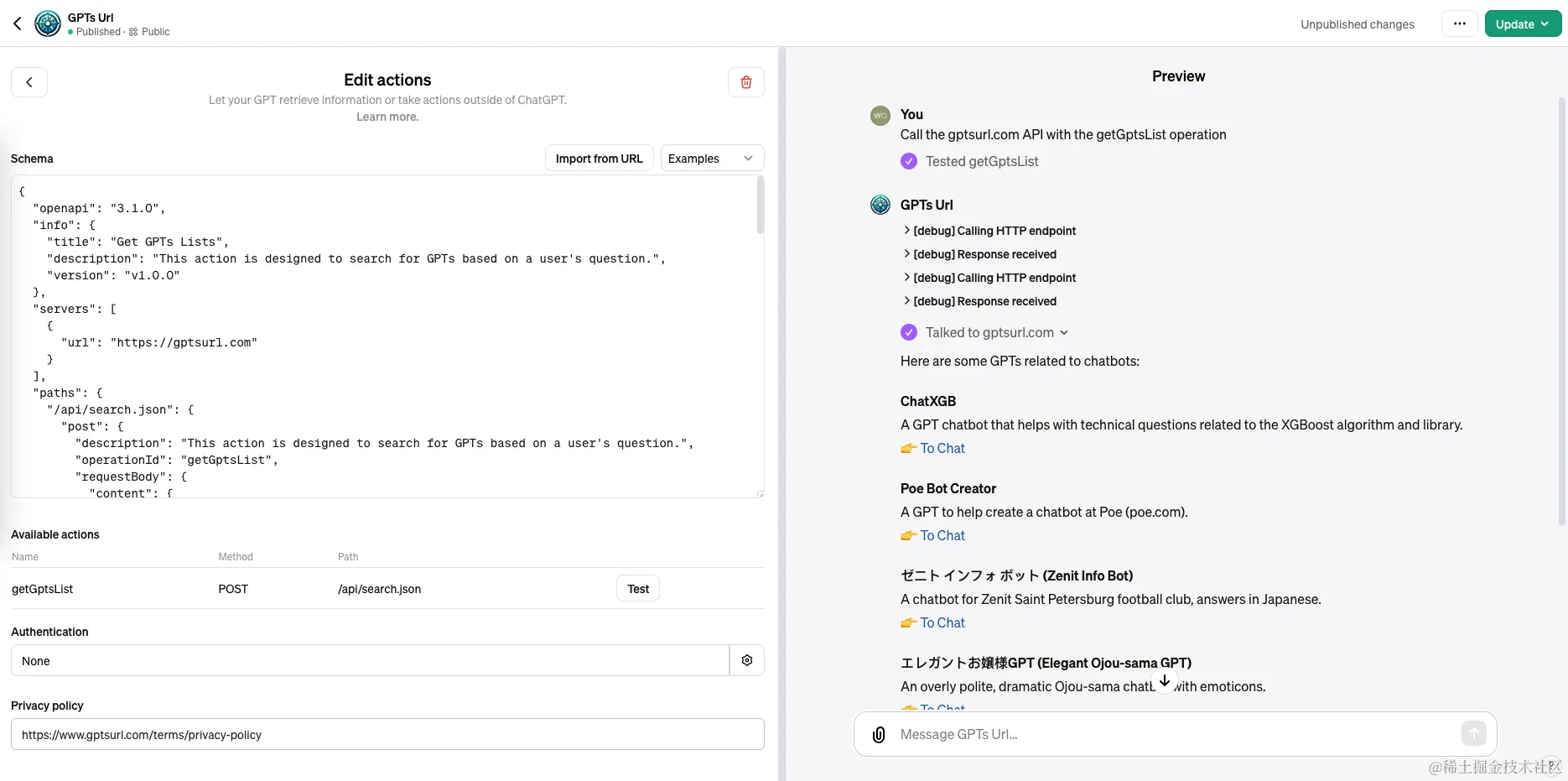Open the Examples dropdown
This screenshot has height=781, width=1568.
point(712,159)
